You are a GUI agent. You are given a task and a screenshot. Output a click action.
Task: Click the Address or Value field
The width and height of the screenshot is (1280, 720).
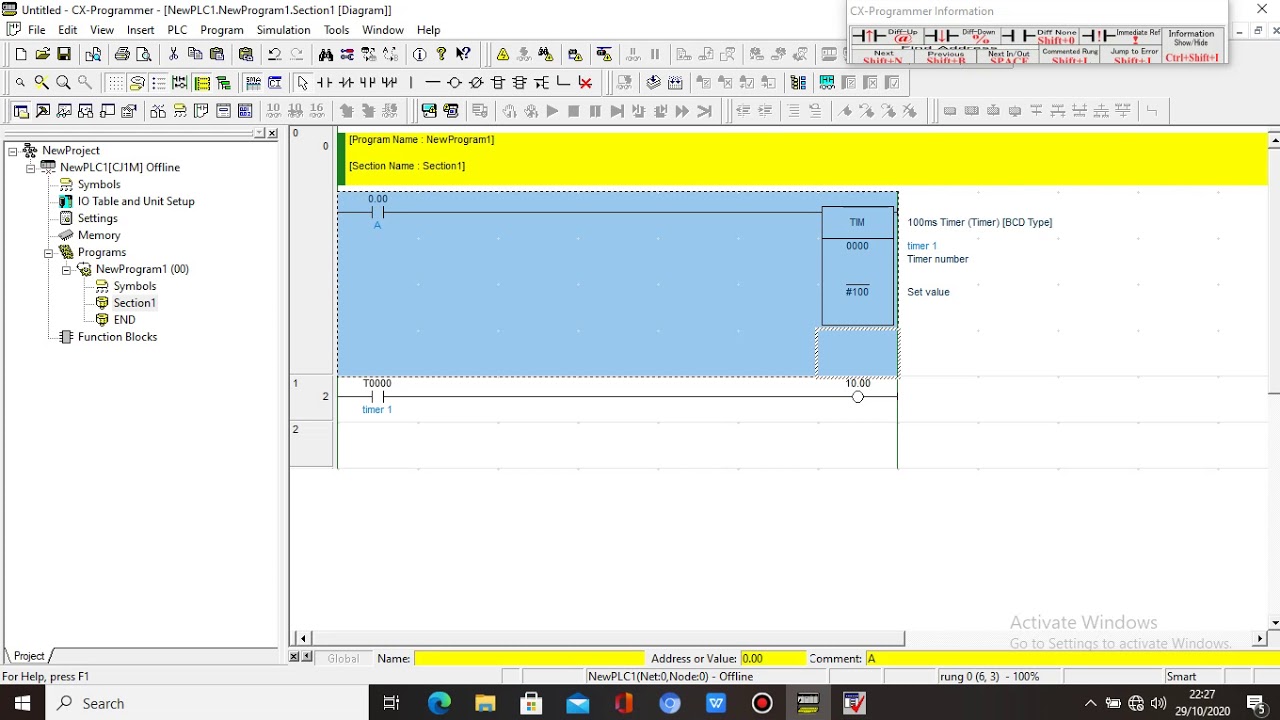[x=772, y=658]
